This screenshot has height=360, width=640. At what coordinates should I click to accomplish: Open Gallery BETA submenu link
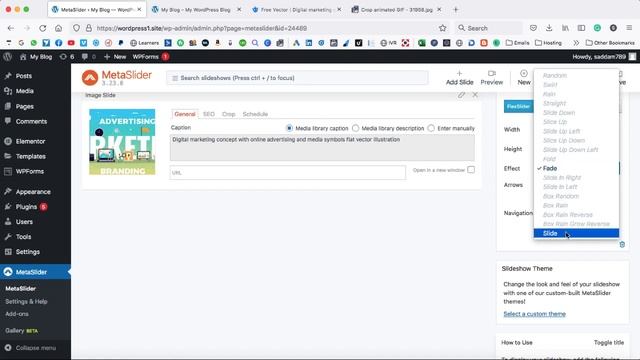tap(21, 331)
